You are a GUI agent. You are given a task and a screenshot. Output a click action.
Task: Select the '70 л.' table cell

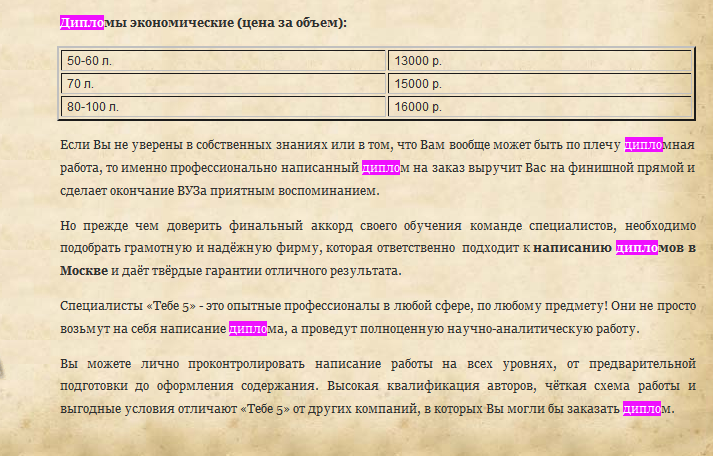click(x=223, y=84)
